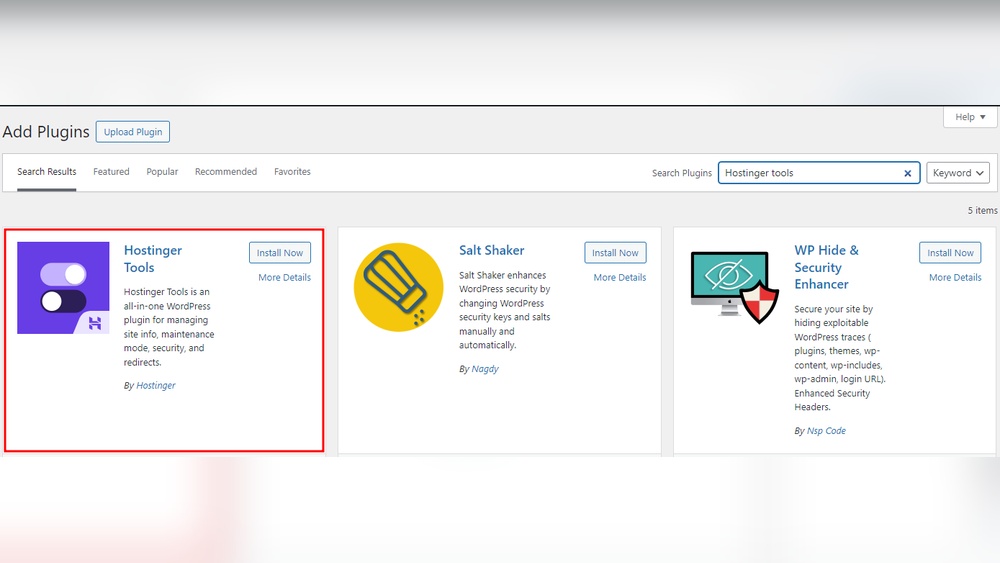Click the Upload Plugin button
Viewport: 1000px width, 563px height.
[133, 132]
